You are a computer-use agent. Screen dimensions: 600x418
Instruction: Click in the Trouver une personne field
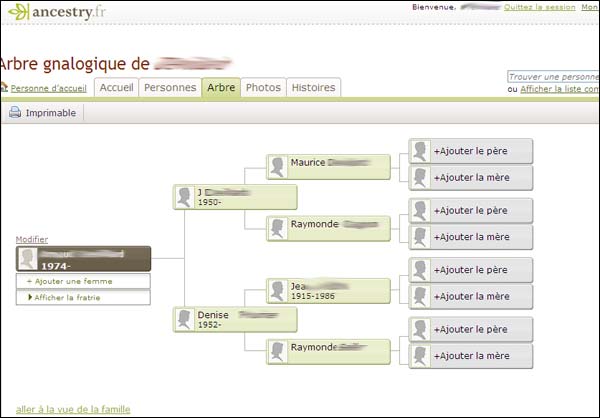[x=553, y=76]
